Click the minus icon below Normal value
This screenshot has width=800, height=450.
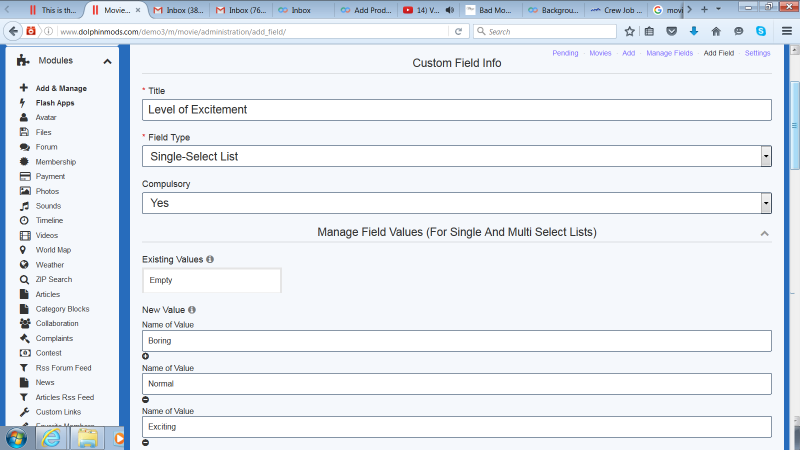coord(146,399)
